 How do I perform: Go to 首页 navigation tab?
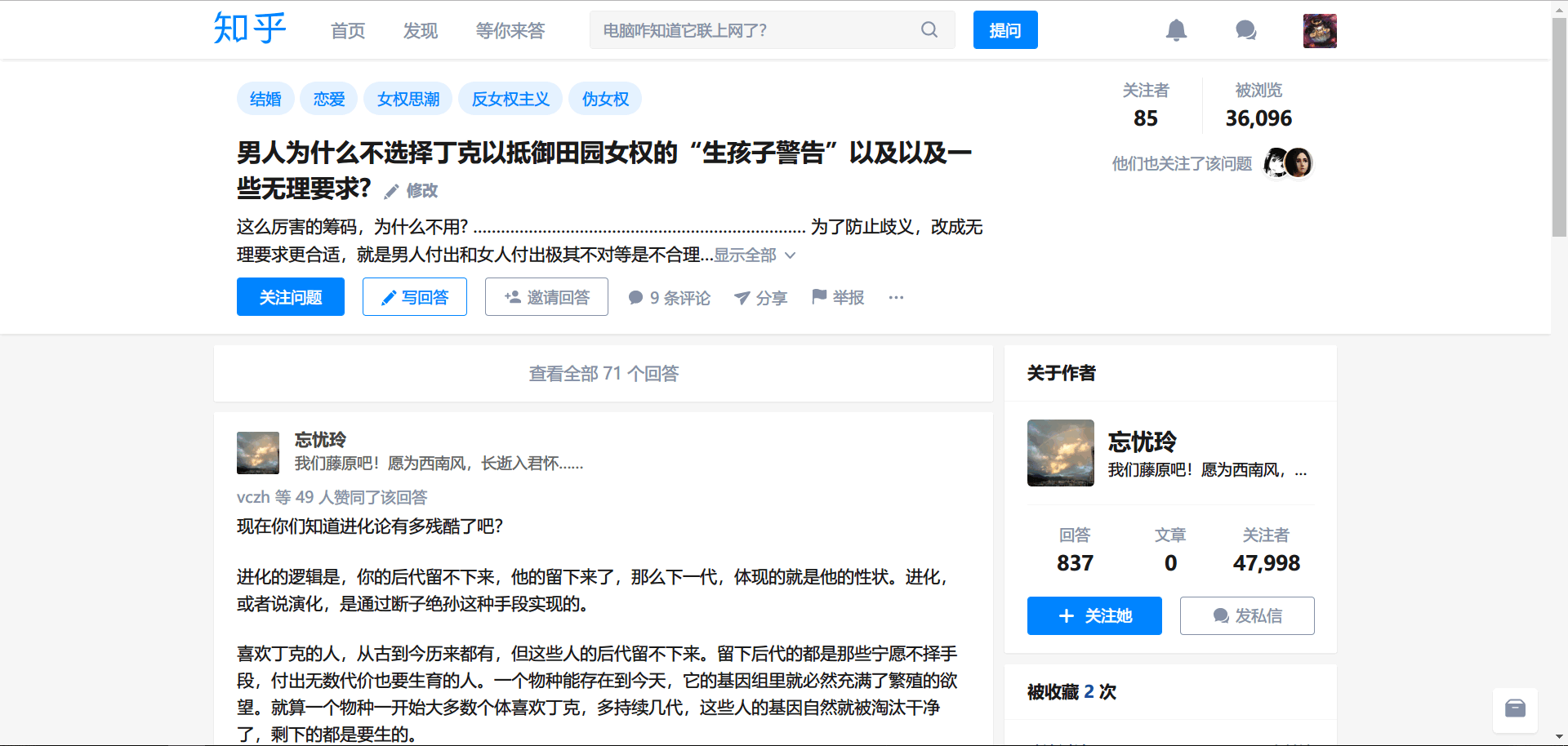(x=348, y=31)
